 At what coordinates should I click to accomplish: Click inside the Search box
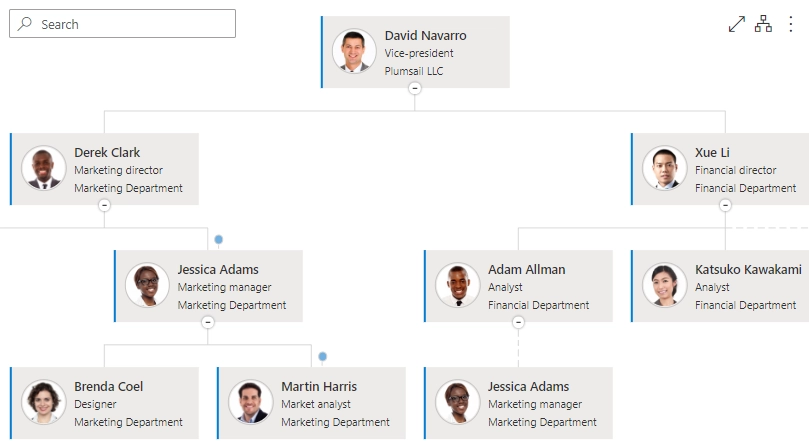pyautogui.click(x=122, y=24)
